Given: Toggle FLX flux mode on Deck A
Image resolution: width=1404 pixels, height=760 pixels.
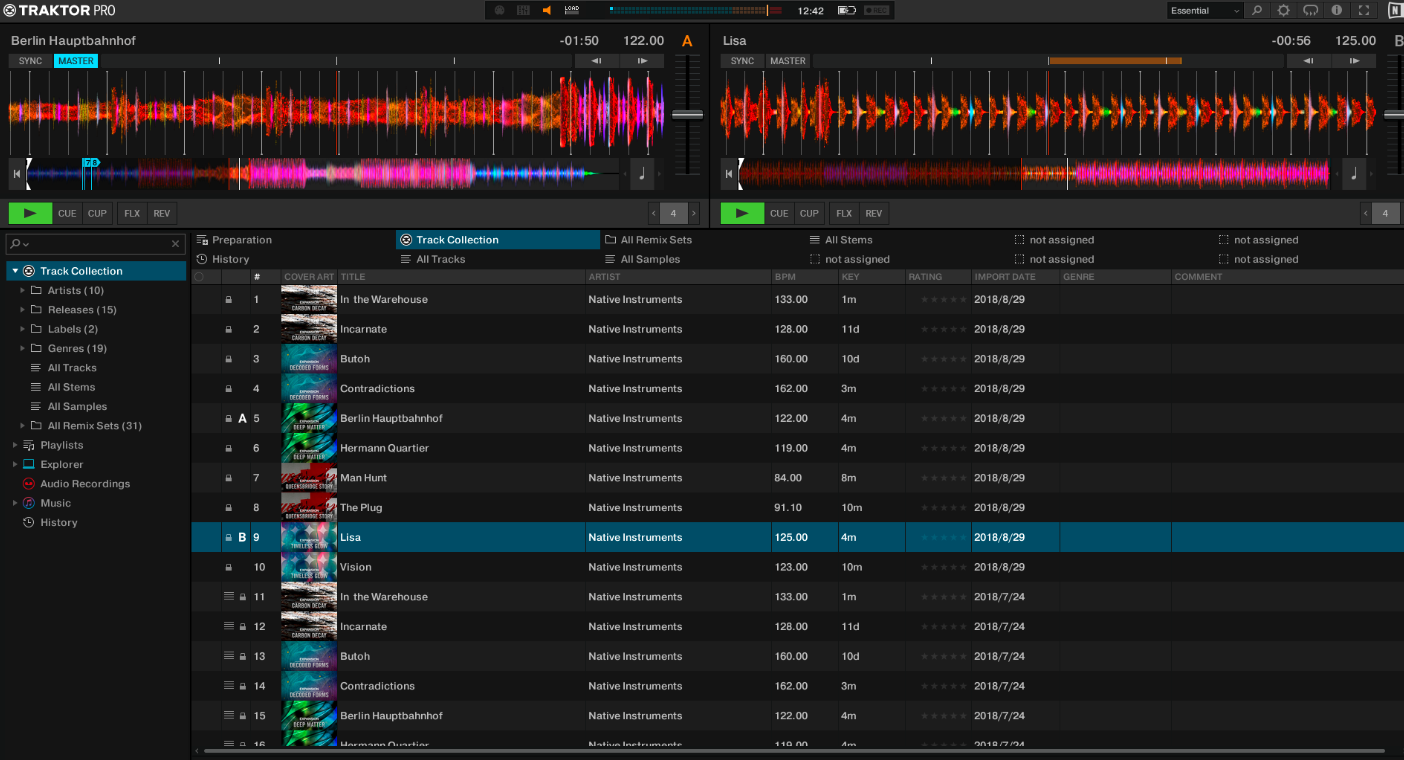Looking at the screenshot, I should pos(132,213).
